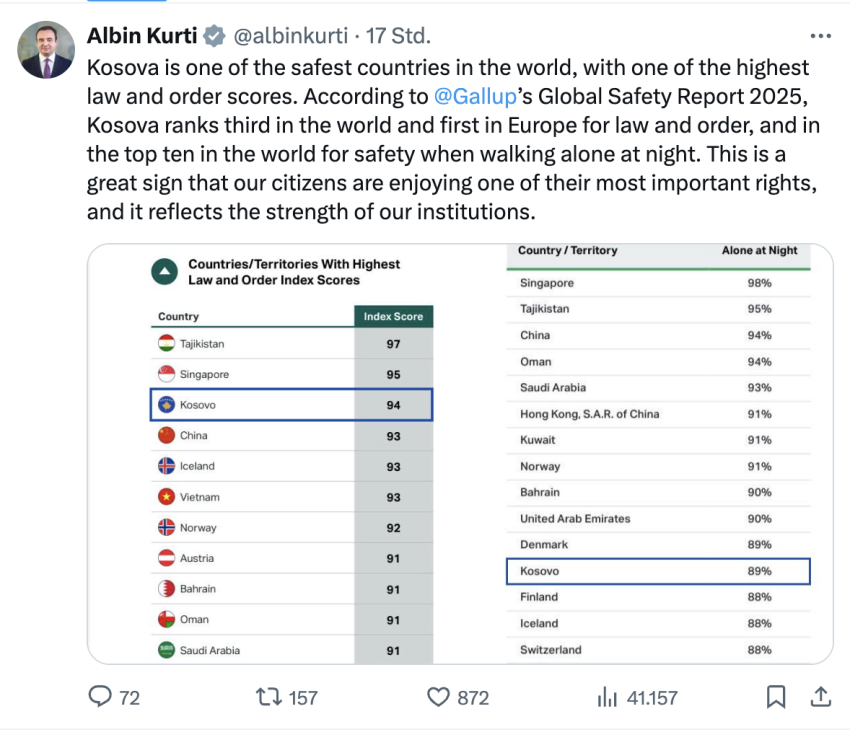
Task: Click the 872 likes count
Action: pyautogui.click(x=473, y=697)
